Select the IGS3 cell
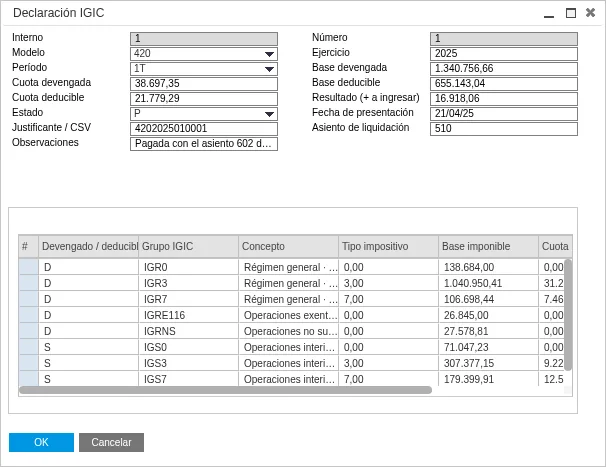Image resolution: width=606 pixels, height=467 pixels. click(x=189, y=363)
